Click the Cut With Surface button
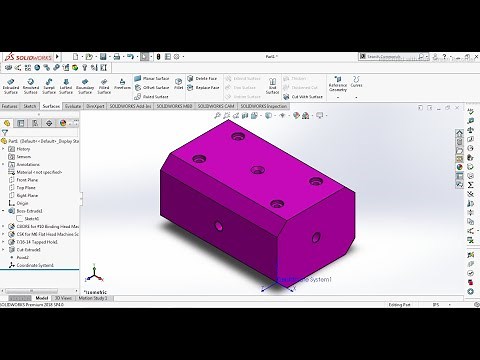 pyautogui.click(x=303, y=97)
